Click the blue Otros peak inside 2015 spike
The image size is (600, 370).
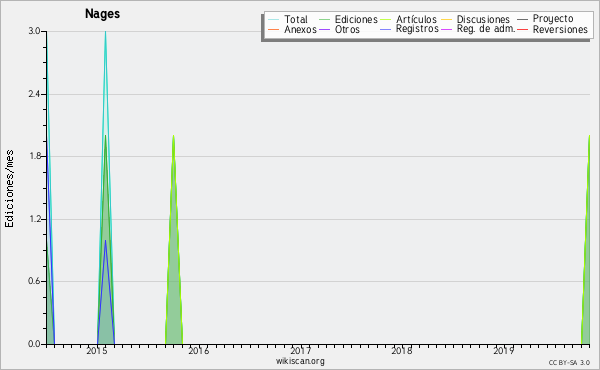(106, 245)
